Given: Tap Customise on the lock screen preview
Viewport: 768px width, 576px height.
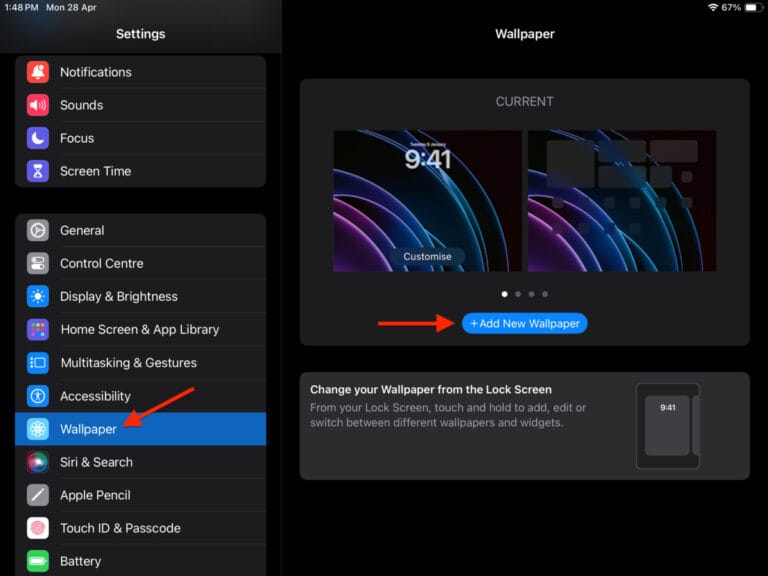Looking at the screenshot, I should pyautogui.click(x=427, y=256).
